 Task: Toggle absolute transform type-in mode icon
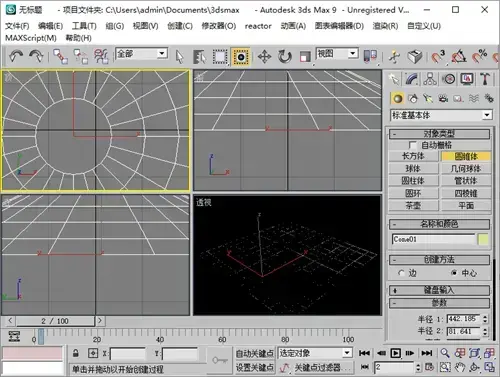pos(93,353)
